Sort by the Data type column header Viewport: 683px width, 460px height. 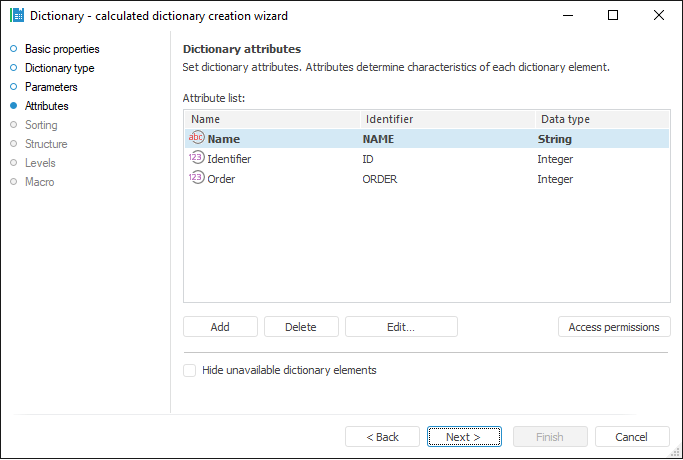600,119
